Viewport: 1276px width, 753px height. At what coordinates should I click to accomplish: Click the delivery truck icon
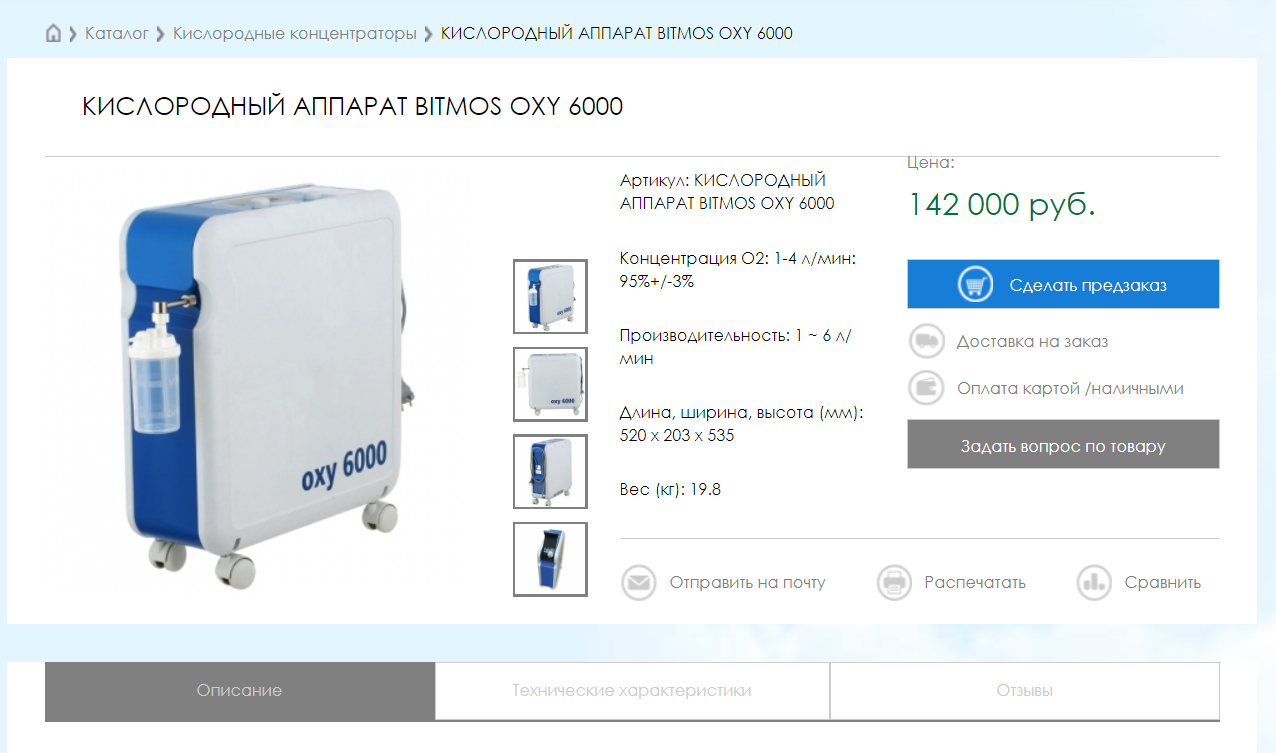(927, 341)
